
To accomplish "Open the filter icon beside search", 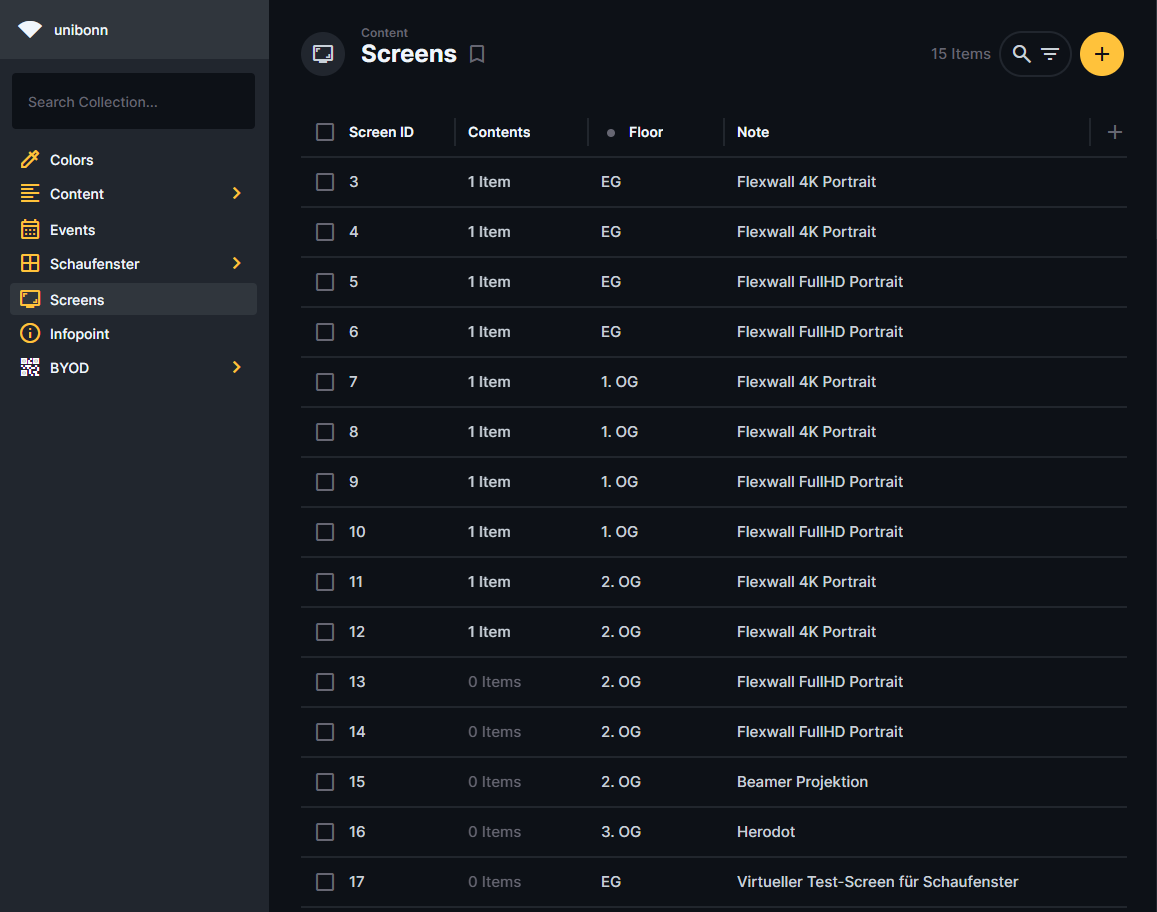I will [x=1050, y=54].
